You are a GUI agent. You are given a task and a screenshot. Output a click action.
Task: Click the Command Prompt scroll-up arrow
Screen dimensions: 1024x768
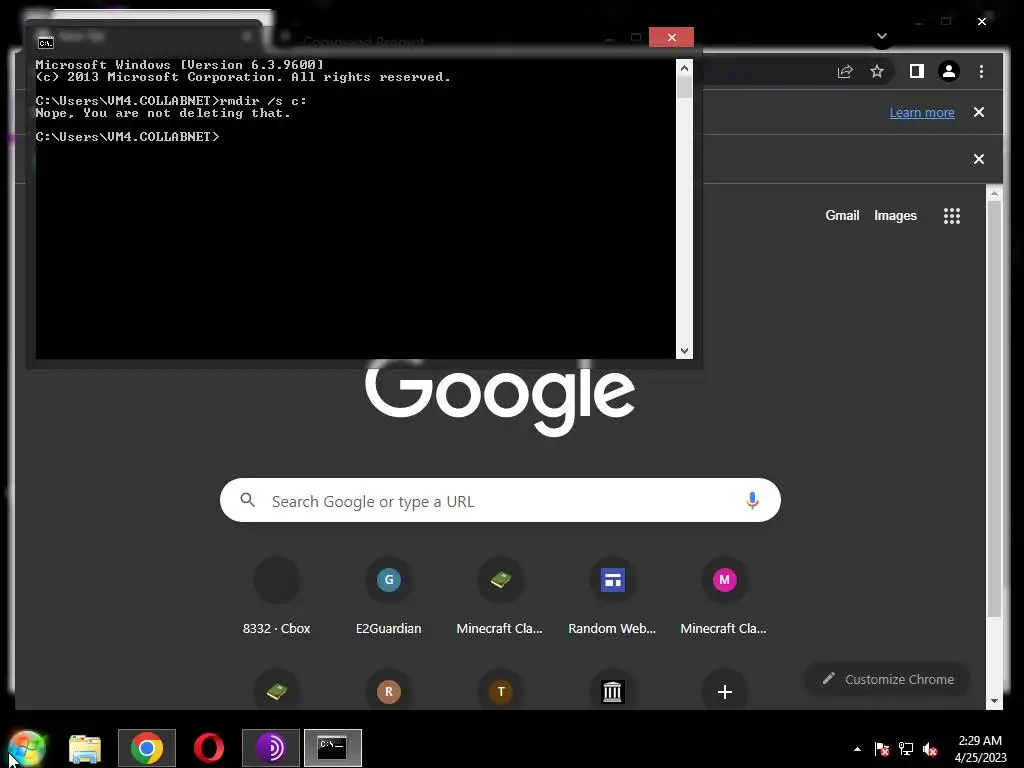684,68
